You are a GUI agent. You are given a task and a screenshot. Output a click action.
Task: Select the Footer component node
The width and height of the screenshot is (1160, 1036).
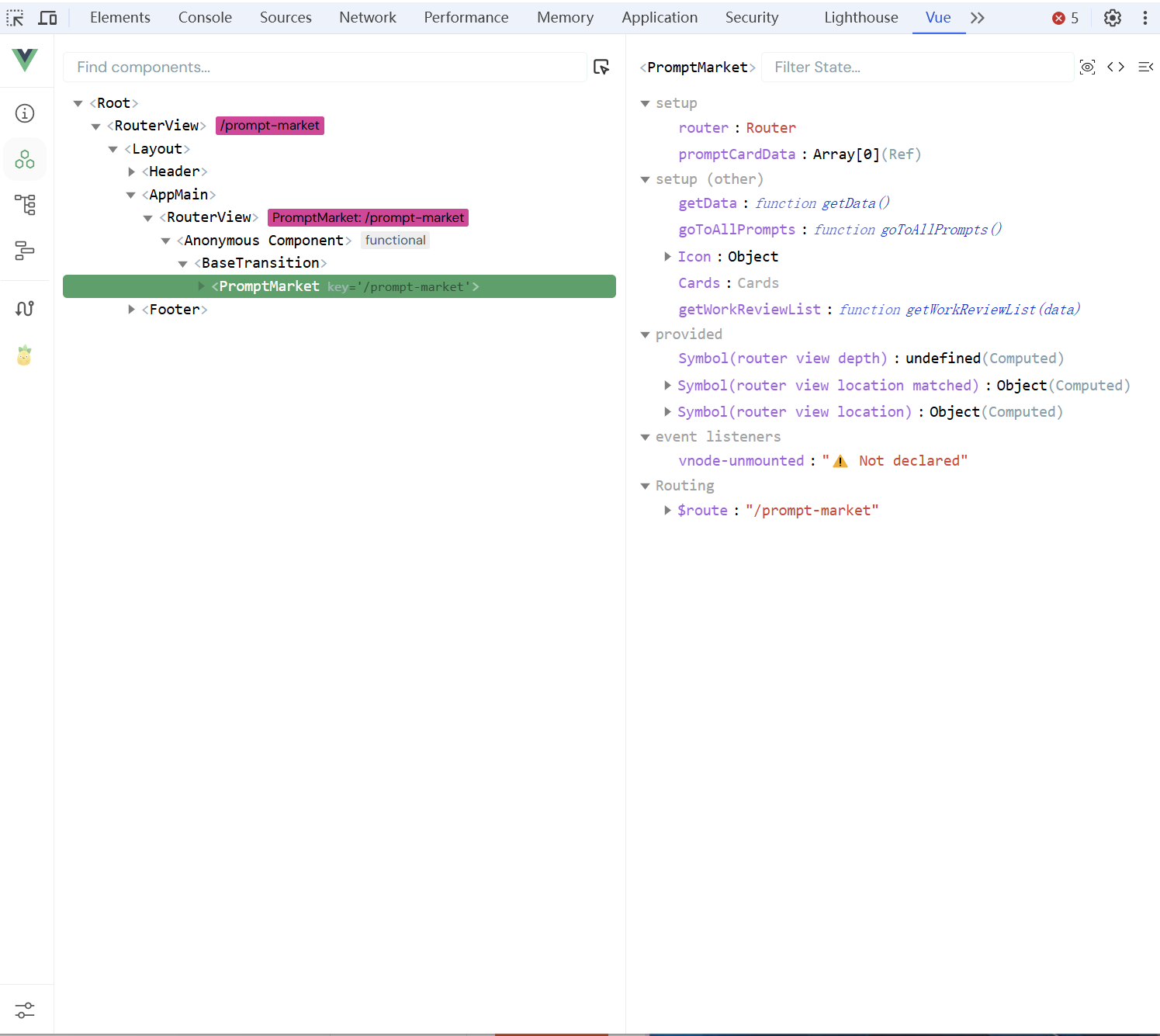click(x=175, y=310)
